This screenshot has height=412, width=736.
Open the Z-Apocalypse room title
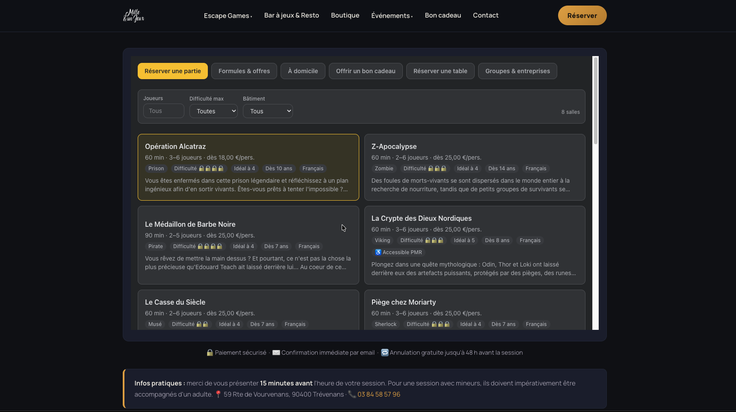(x=394, y=146)
